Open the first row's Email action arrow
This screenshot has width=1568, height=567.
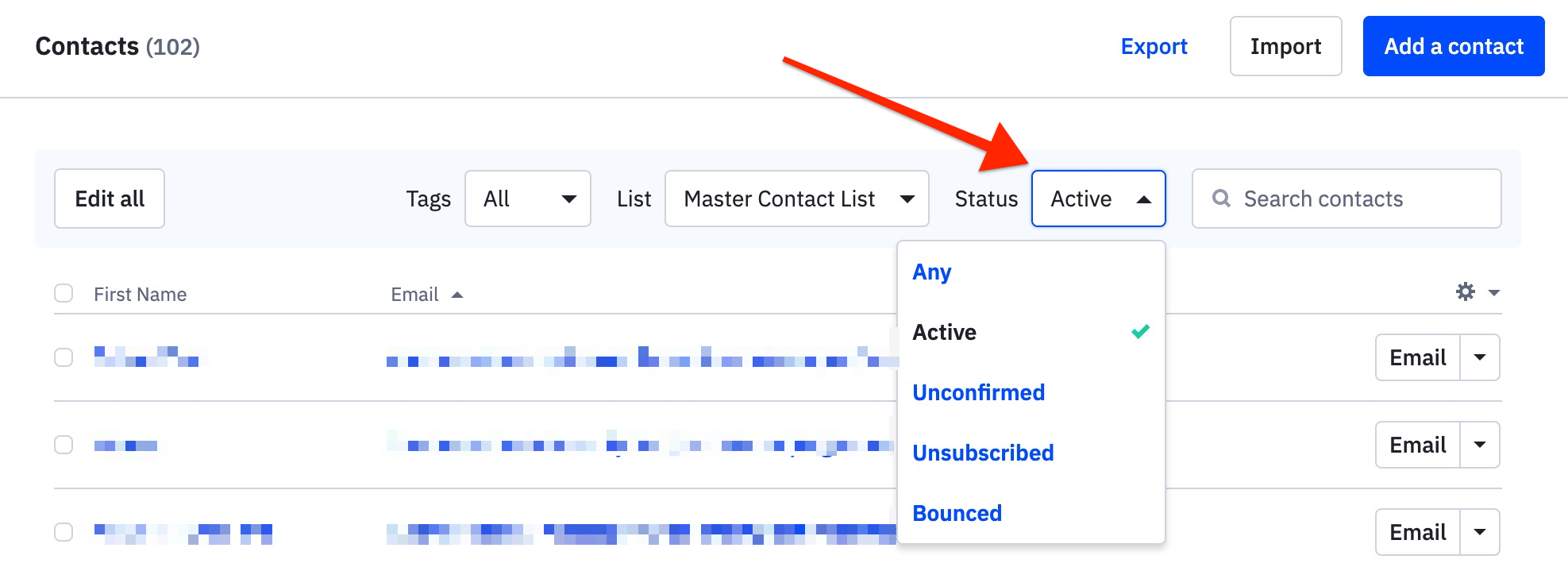pos(1480,357)
